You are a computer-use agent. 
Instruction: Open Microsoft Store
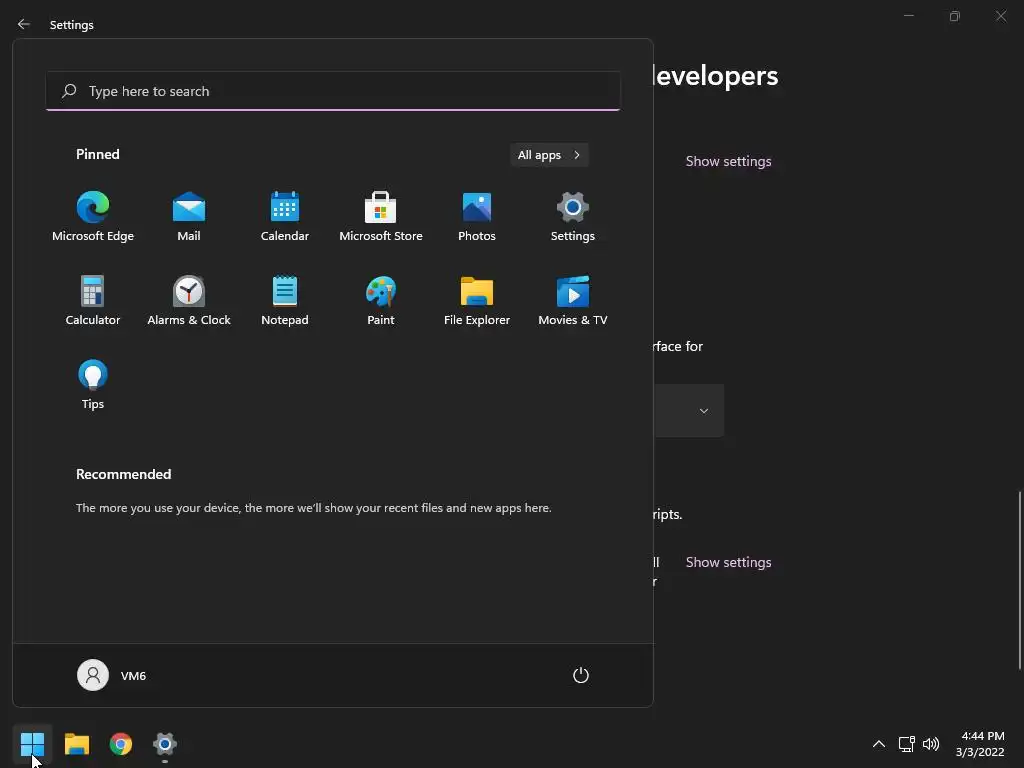pos(381,217)
